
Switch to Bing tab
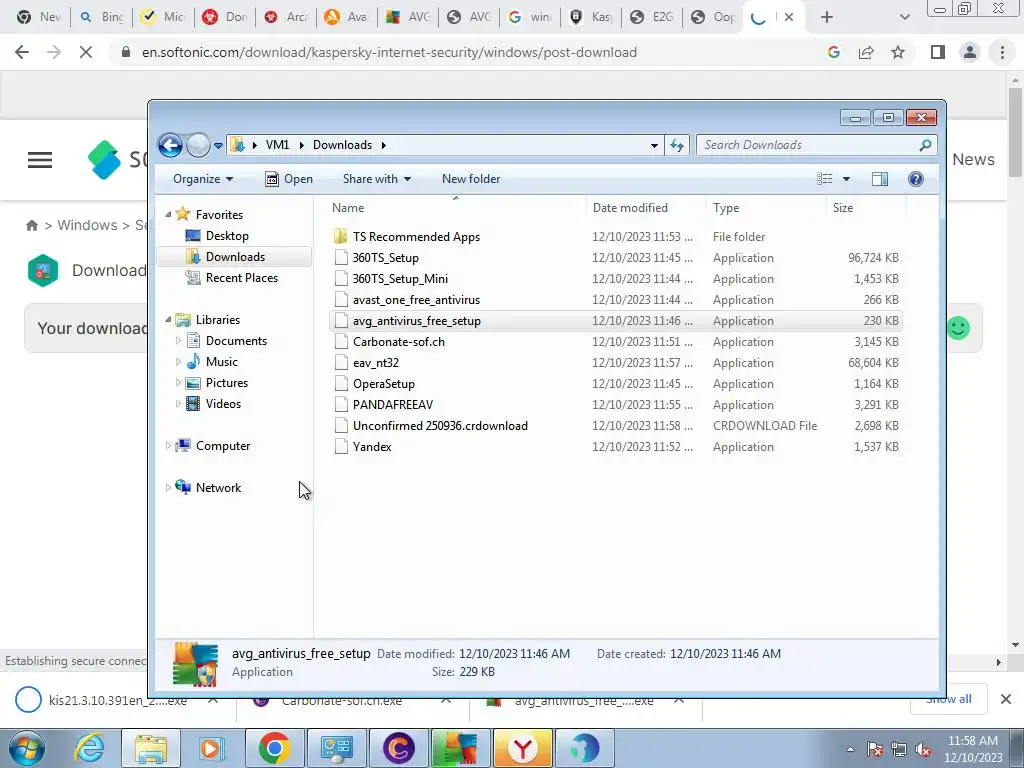point(101,17)
